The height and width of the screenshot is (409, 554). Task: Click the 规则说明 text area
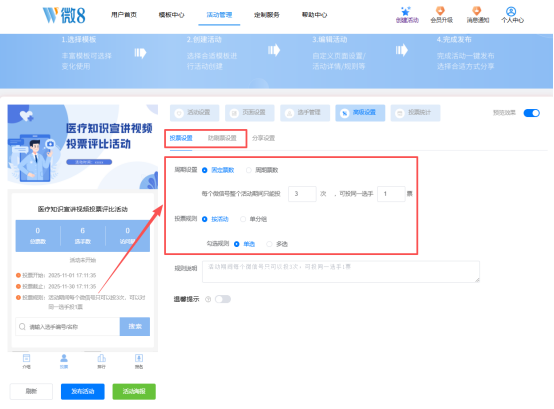point(341,272)
